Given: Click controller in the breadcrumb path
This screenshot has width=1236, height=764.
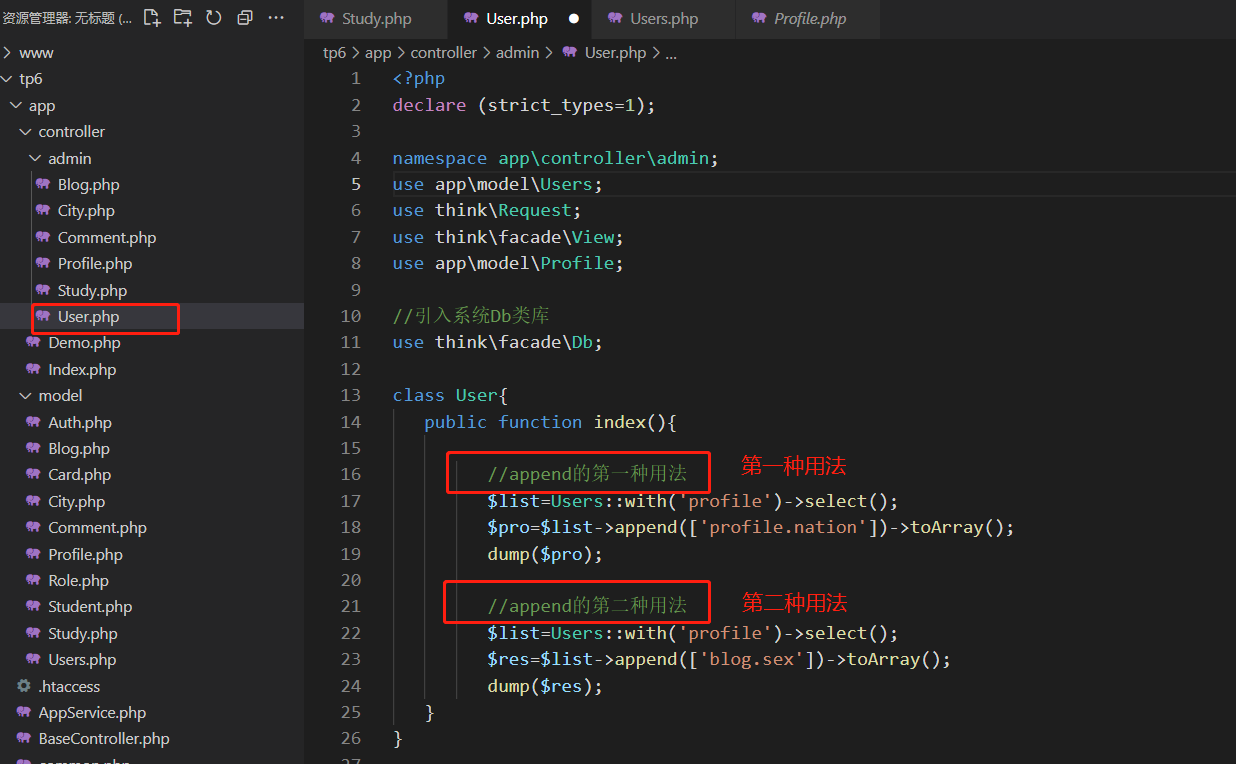Looking at the screenshot, I should pyautogui.click(x=444, y=53).
